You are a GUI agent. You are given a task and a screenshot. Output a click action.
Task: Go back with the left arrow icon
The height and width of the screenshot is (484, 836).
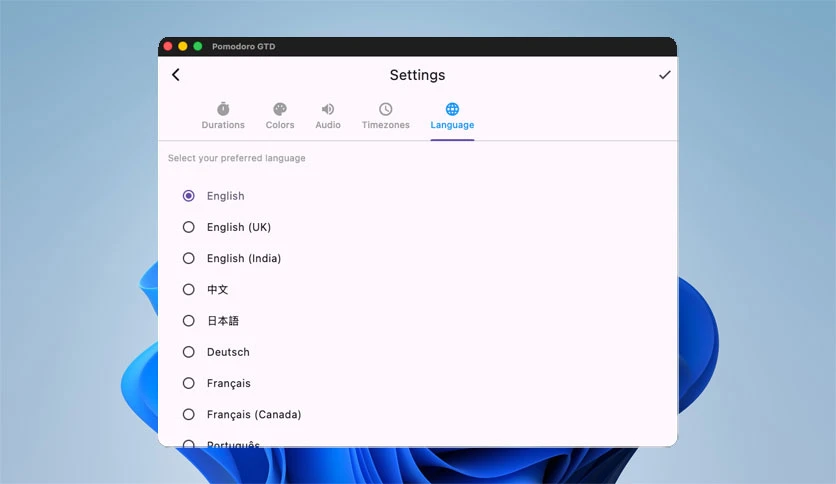[176, 75]
